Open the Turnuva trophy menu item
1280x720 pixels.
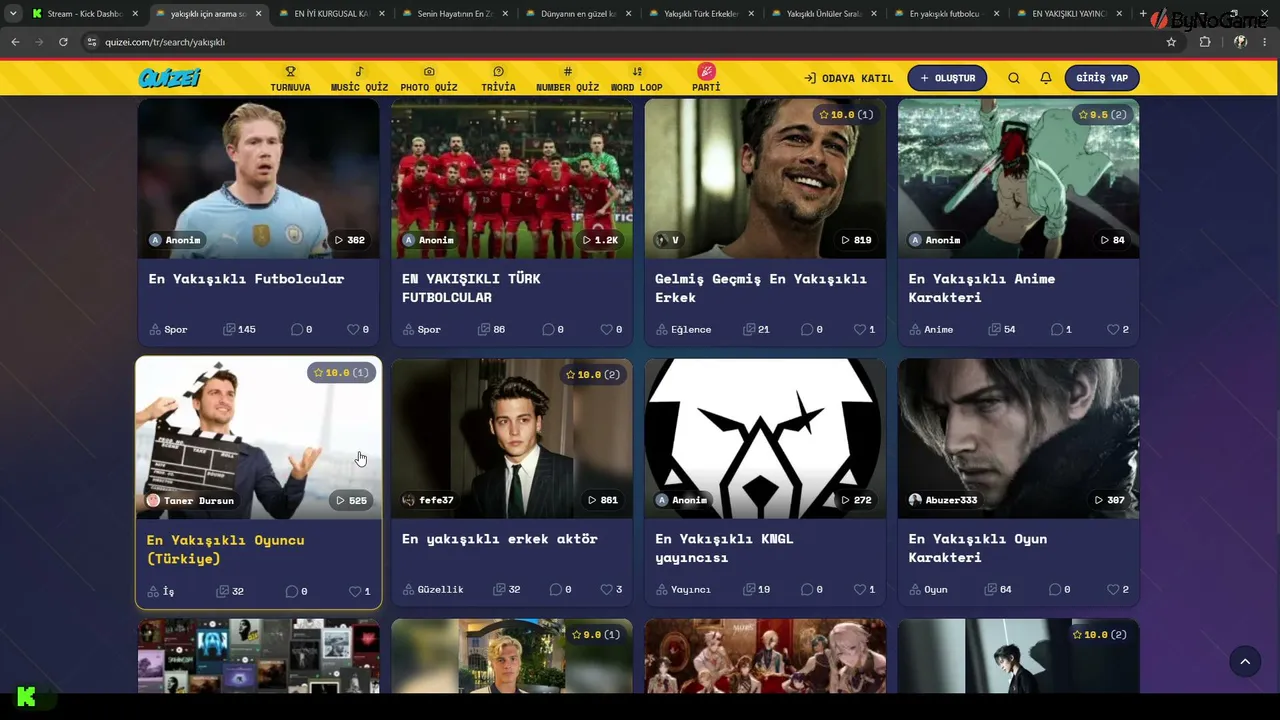click(x=290, y=79)
